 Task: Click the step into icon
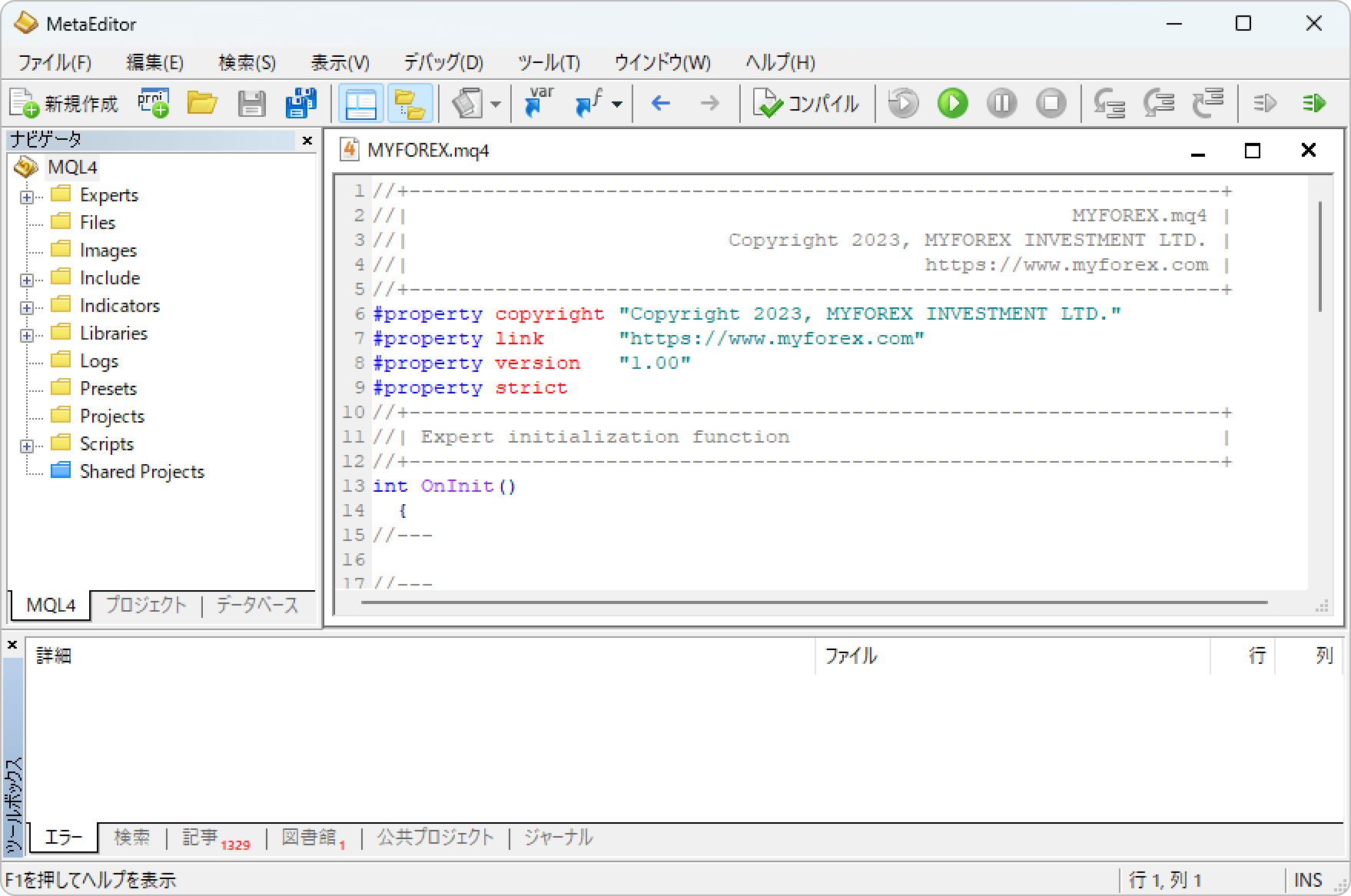coord(1109,103)
